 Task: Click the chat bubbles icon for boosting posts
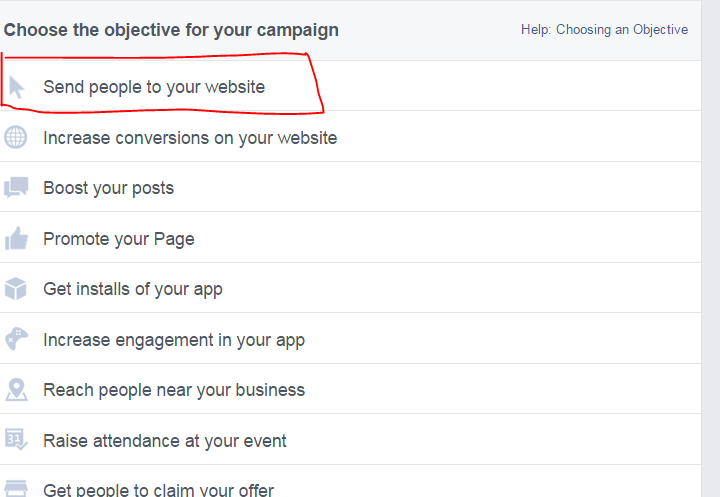(16, 187)
